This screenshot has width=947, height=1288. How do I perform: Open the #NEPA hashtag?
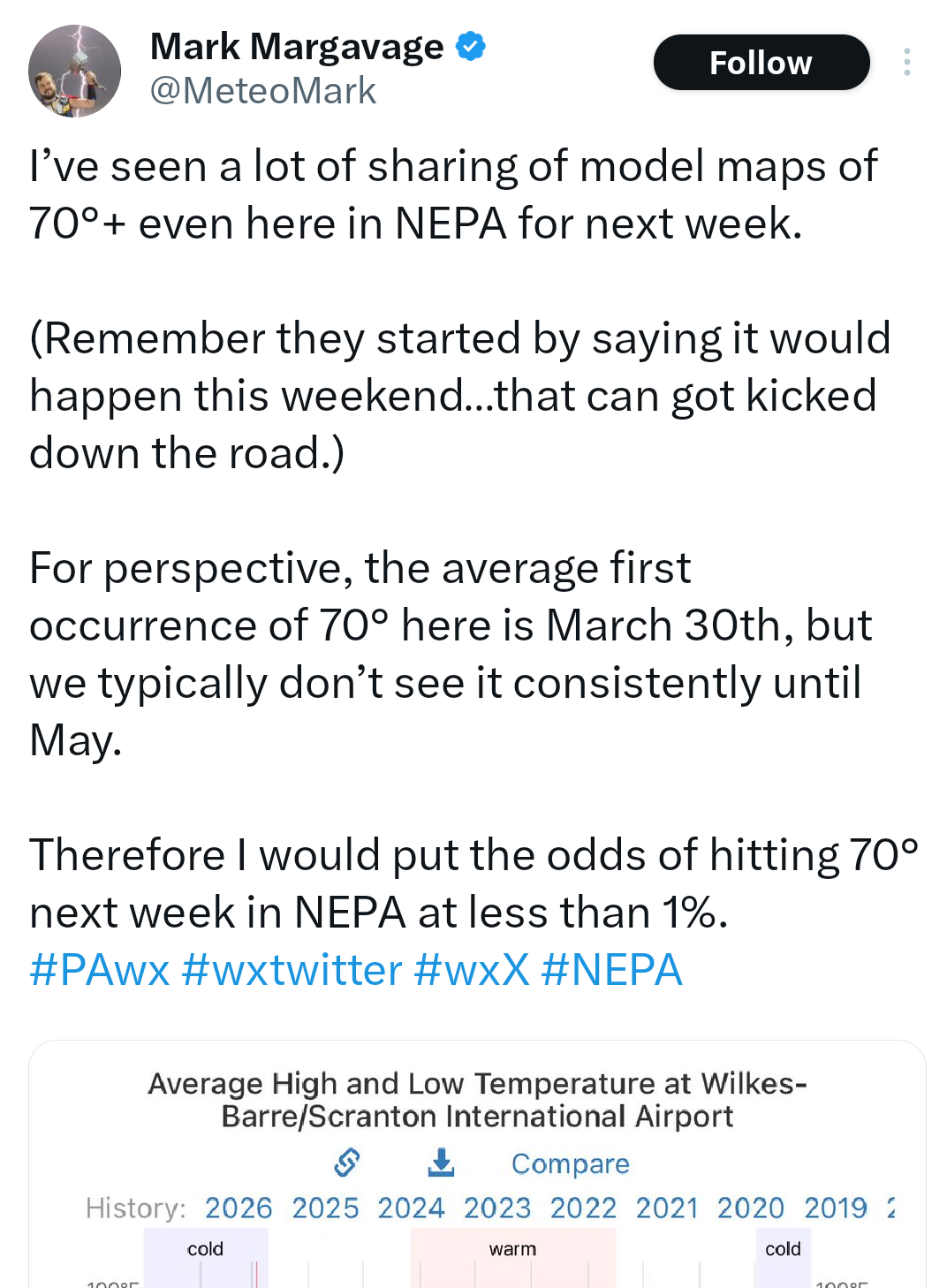click(611, 970)
